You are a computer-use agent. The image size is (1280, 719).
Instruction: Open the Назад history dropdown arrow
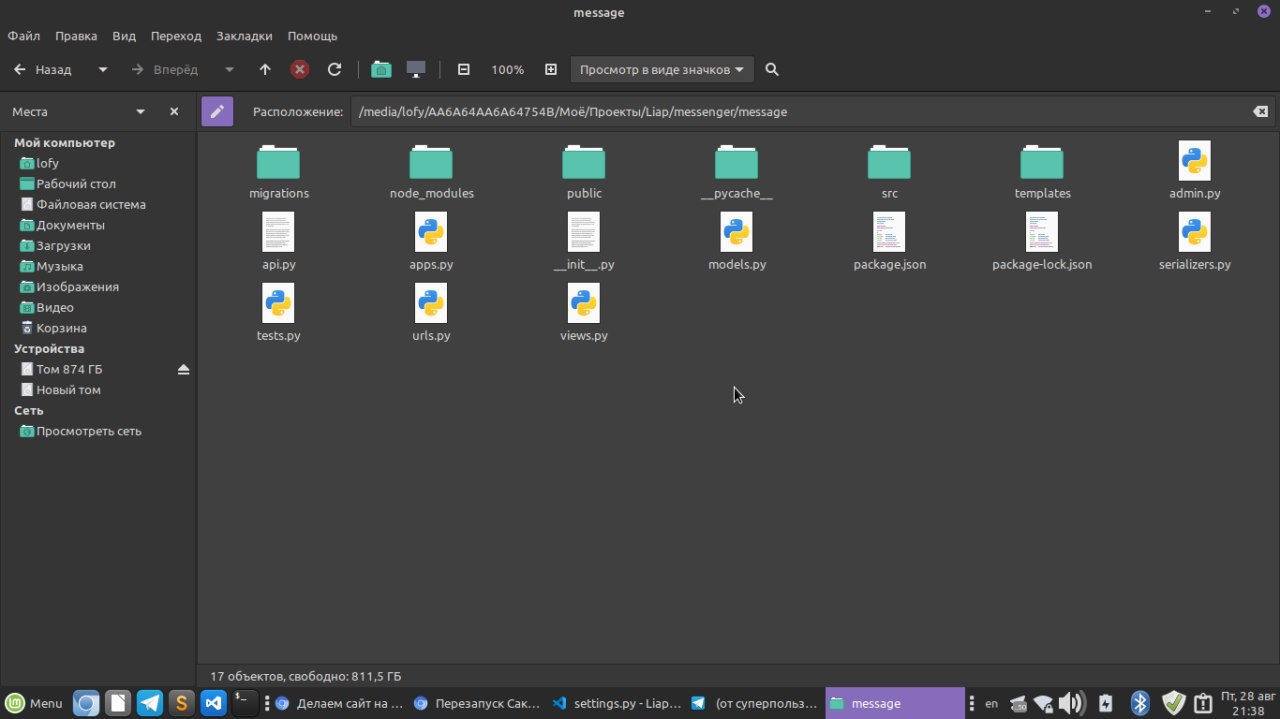tap(103, 70)
